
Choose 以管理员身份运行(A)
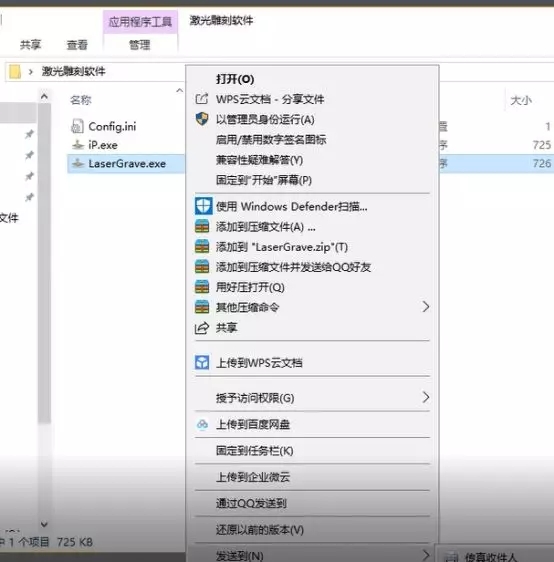tap(265, 119)
